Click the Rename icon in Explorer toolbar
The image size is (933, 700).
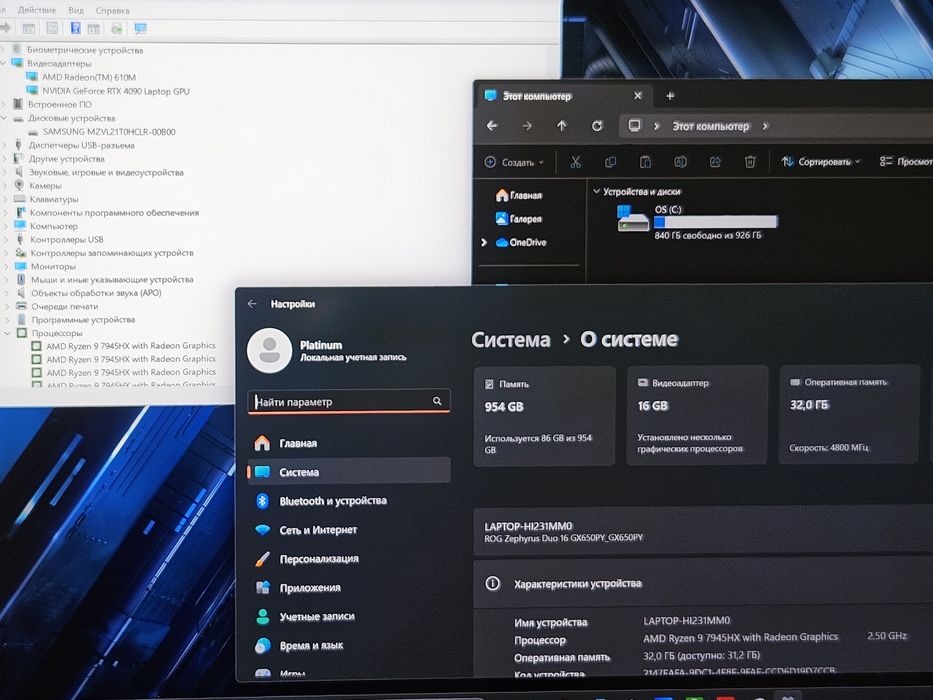click(680, 162)
